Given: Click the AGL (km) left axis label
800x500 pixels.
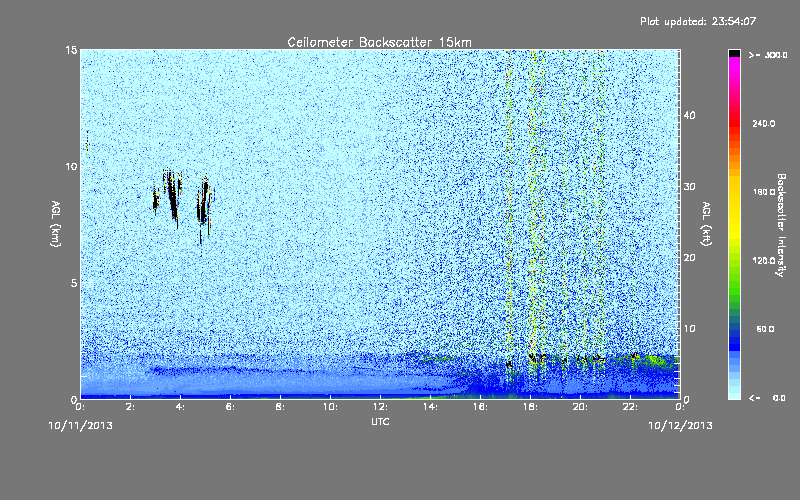Looking at the screenshot, I should tap(55, 223).
